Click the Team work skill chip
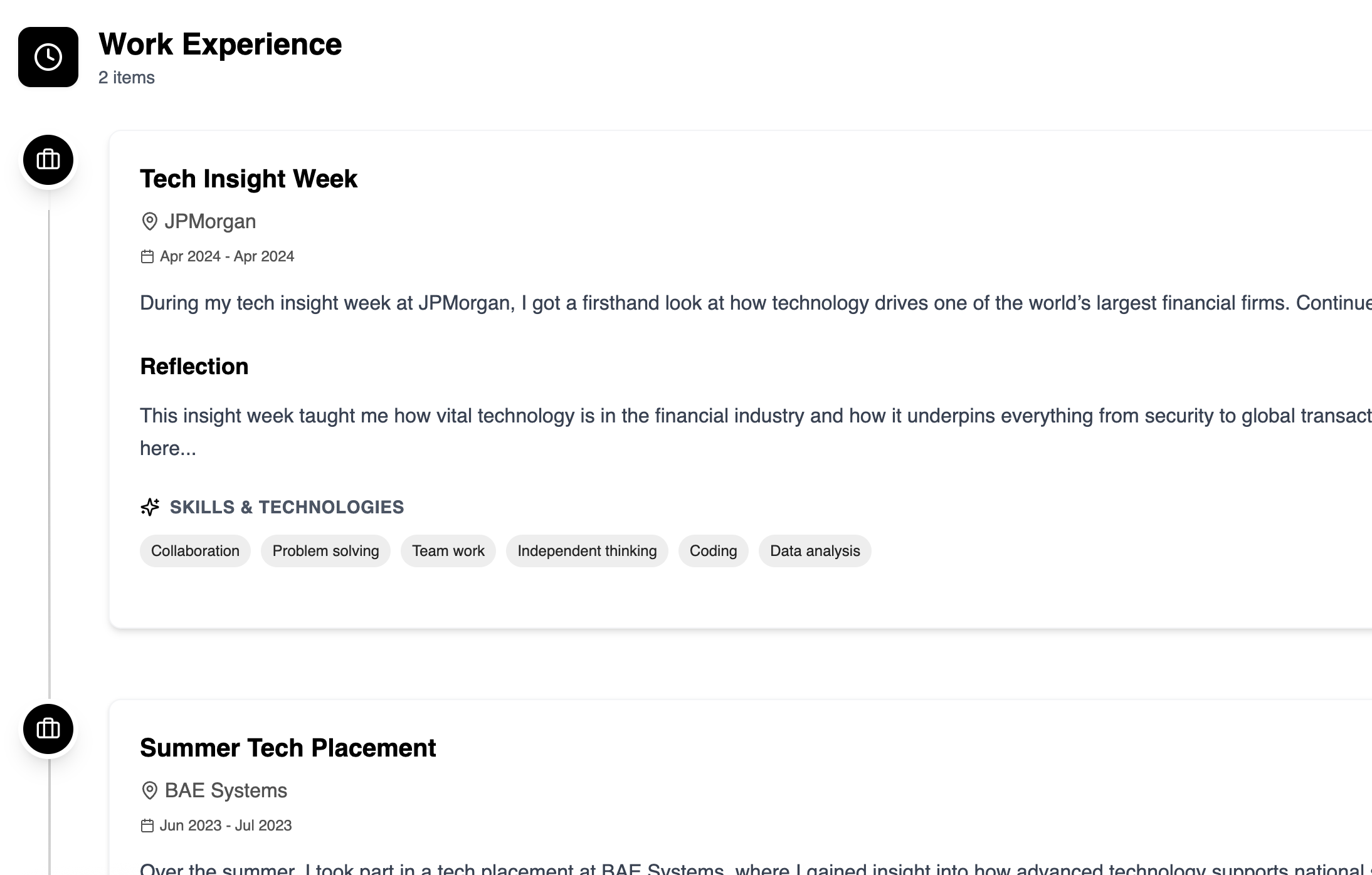 click(x=448, y=550)
